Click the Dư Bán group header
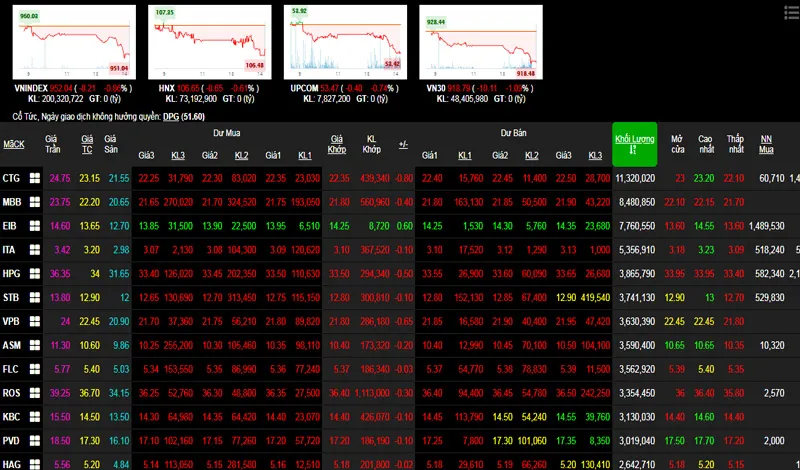This screenshot has height=470, width=800. (x=513, y=133)
